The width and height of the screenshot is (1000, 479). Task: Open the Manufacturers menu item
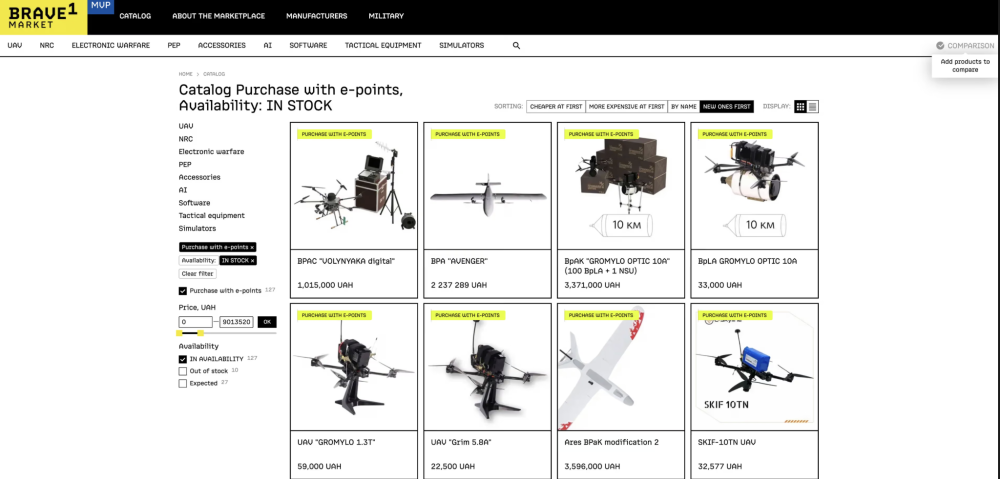click(316, 17)
